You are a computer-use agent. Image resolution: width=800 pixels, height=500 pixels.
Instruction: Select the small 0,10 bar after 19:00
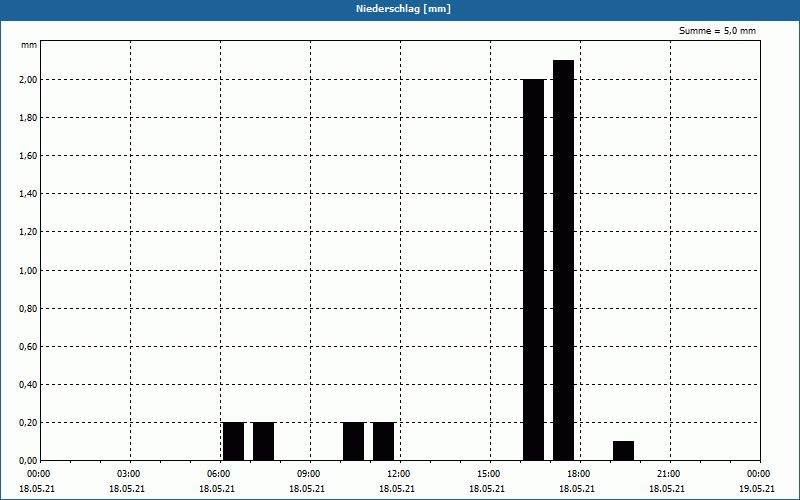point(623,451)
